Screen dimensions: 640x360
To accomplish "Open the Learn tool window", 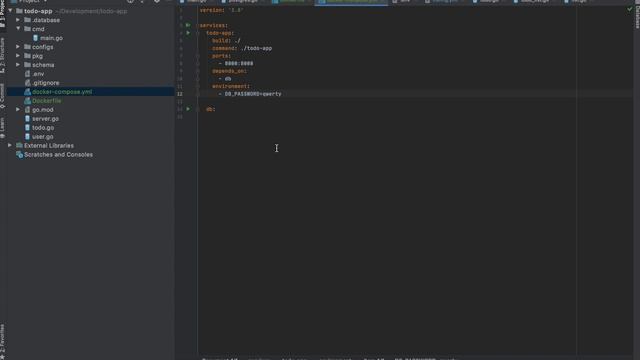I will pyautogui.click(x=2, y=128).
